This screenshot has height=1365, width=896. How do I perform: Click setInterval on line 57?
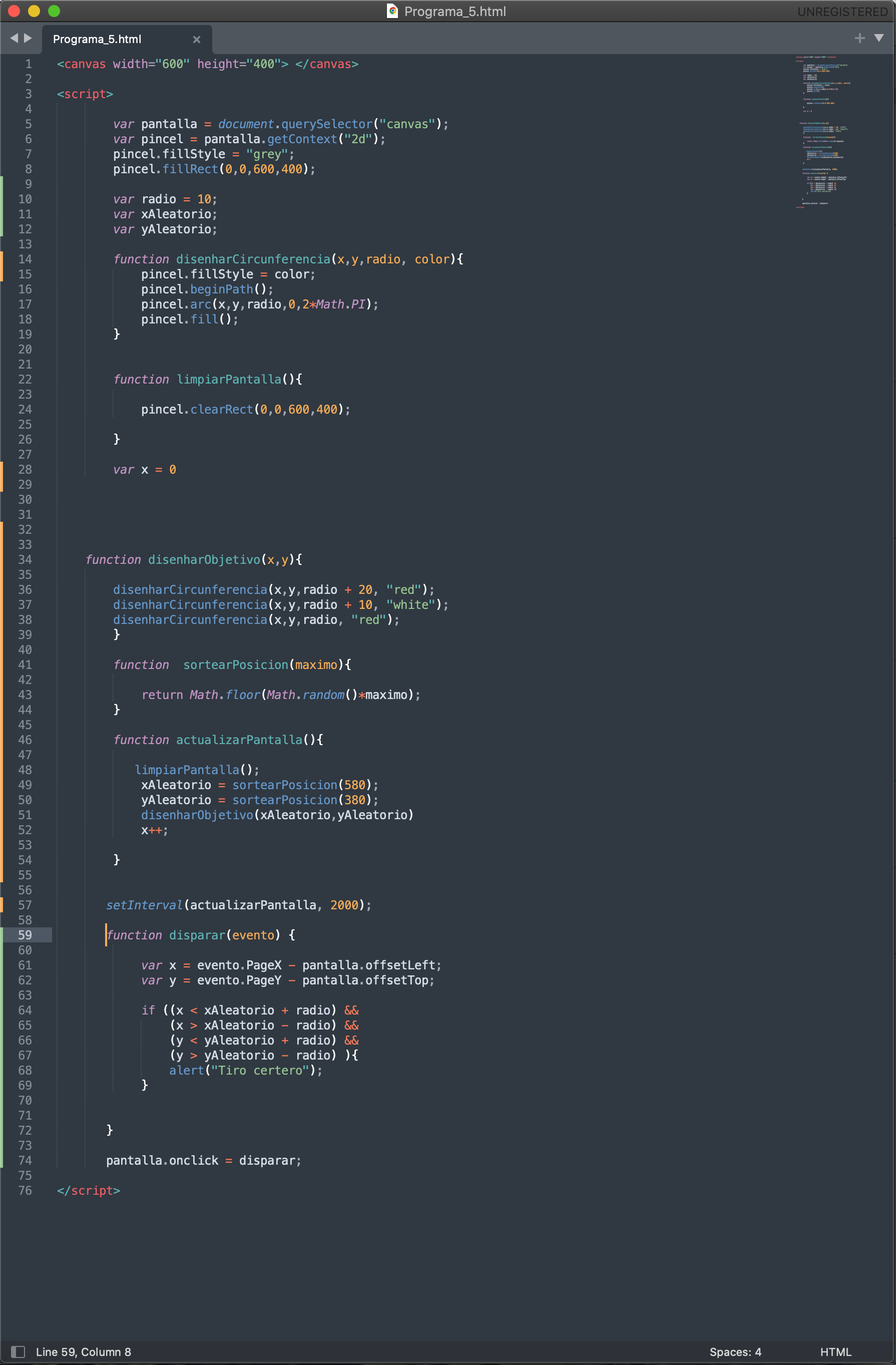tap(145, 905)
